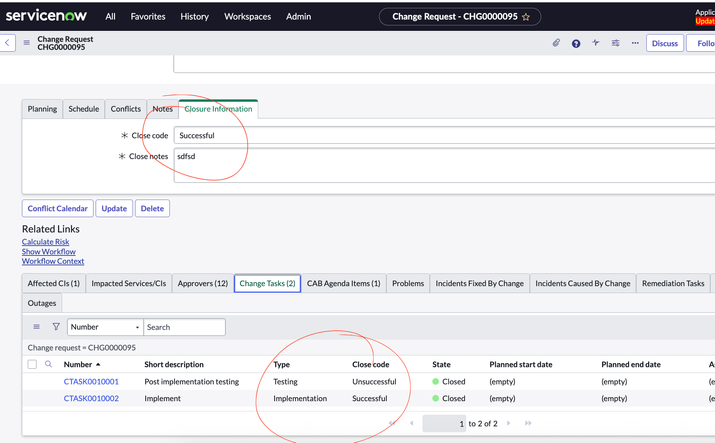The height and width of the screenshot is (443, 715).
Task: Open the Incidents Caused By Change tab
Action: pos(582,283)
